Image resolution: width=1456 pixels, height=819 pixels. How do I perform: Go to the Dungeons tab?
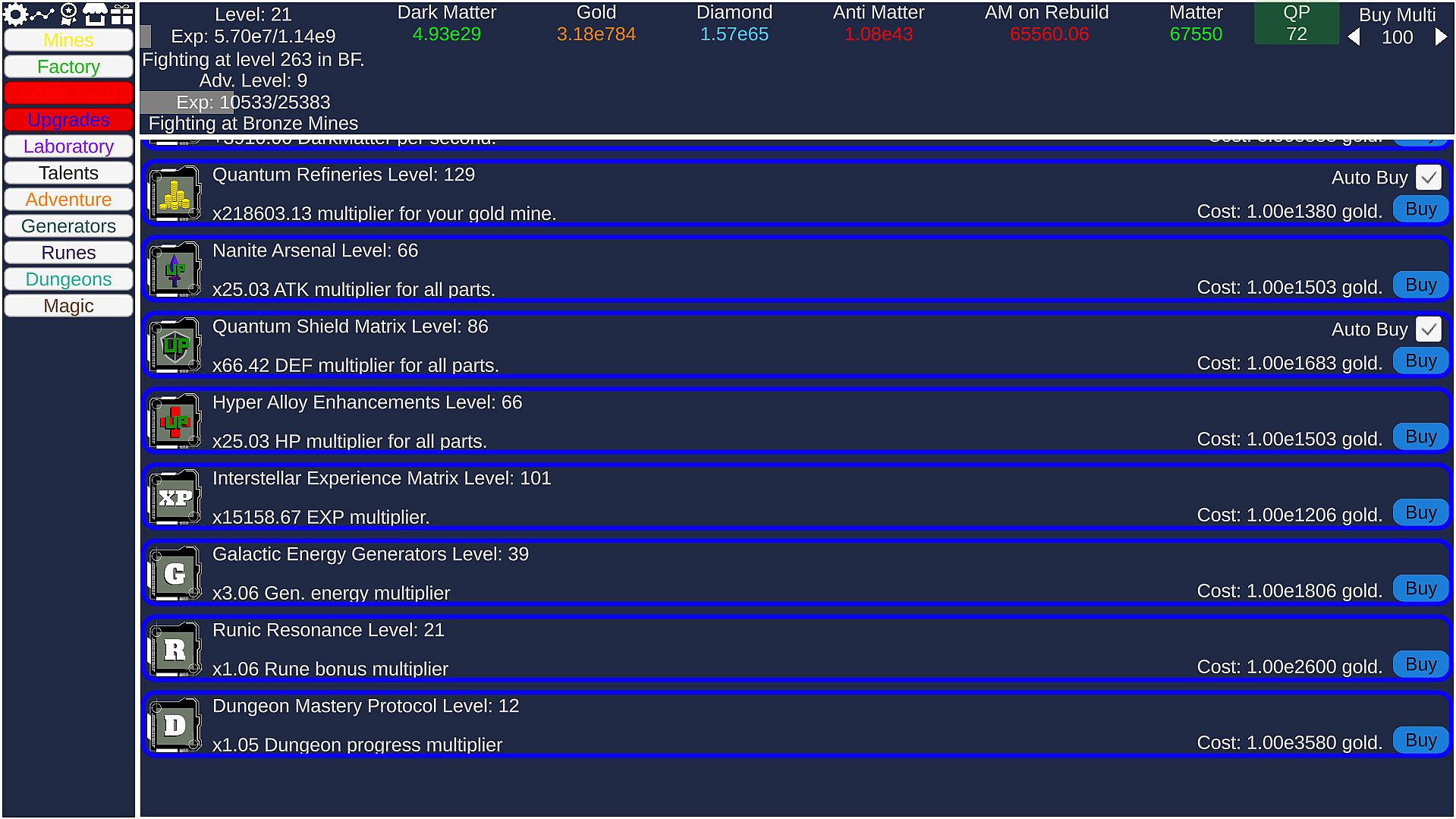click(68, 279)
